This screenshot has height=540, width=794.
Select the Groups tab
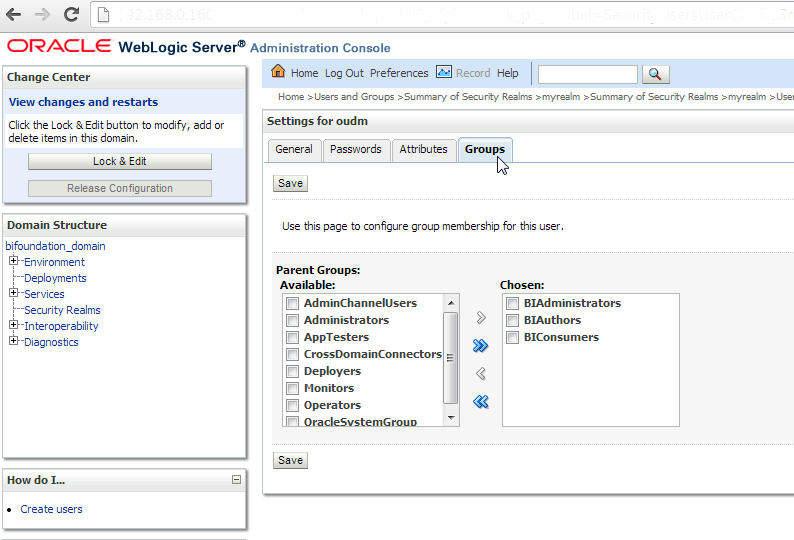(485, 150)
